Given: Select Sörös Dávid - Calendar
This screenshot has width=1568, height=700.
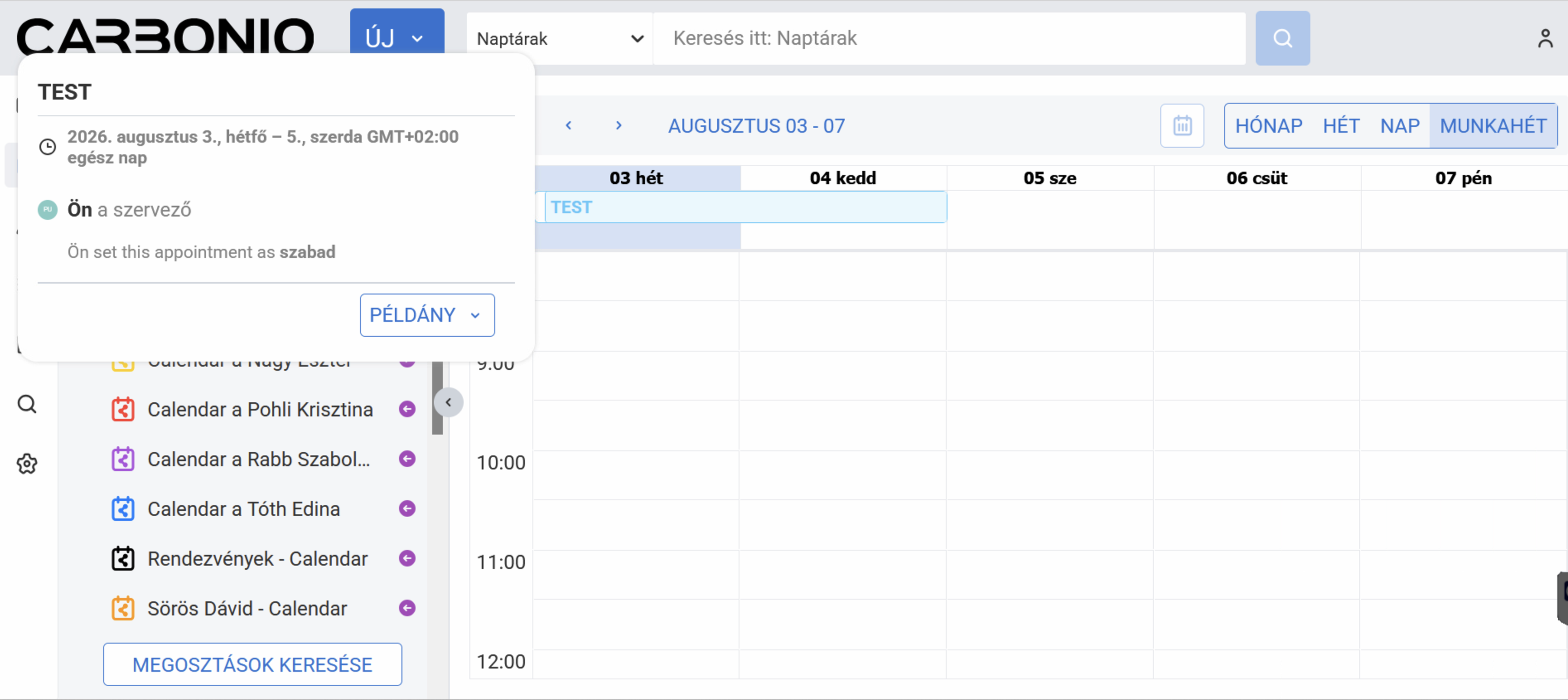Looking at the screenshot, I should pyautogui.click(x=247, y=609).
